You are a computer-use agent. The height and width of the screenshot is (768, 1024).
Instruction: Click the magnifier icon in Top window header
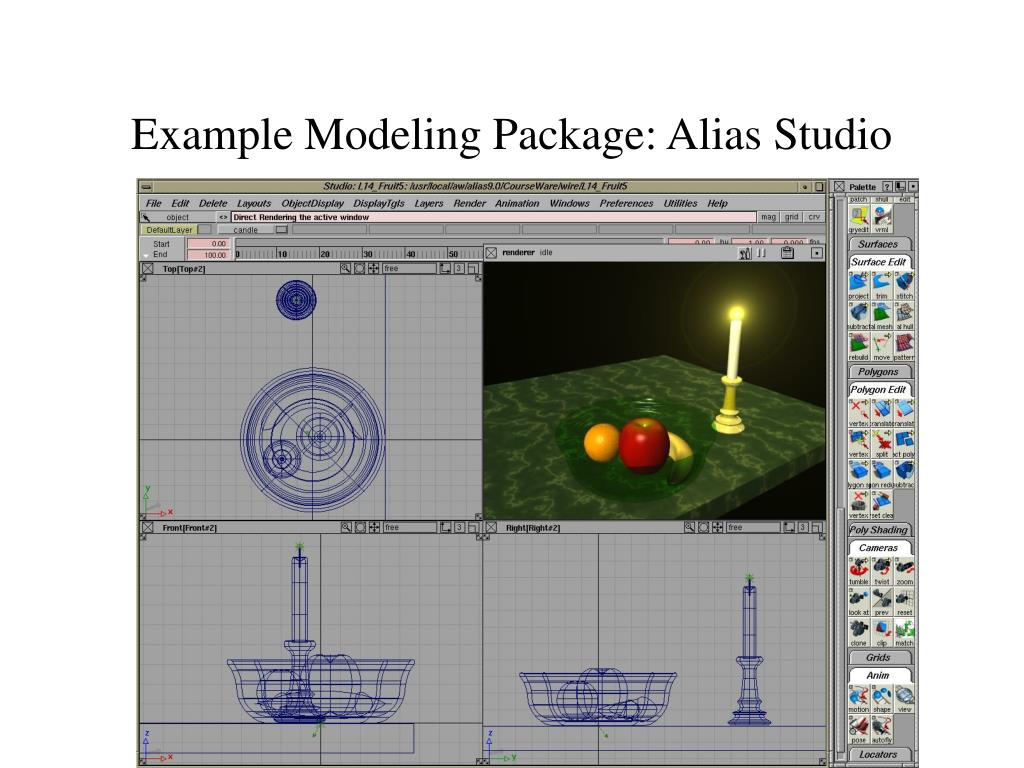pyautogui.click(x=345, y=268)
